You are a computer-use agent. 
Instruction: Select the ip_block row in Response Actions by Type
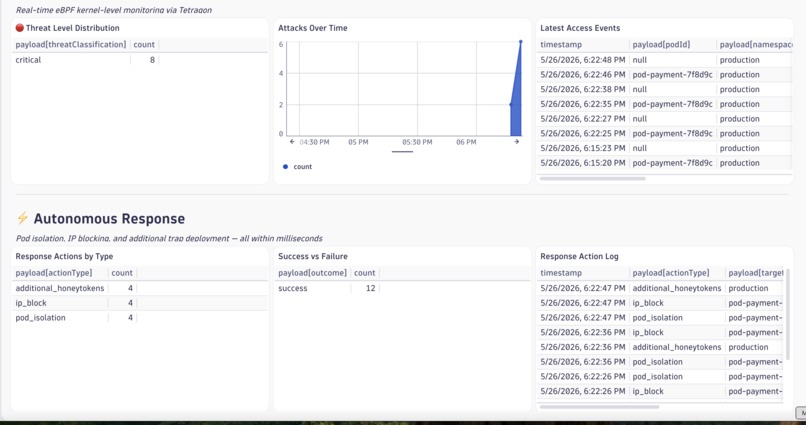click(x=139, y=303)
